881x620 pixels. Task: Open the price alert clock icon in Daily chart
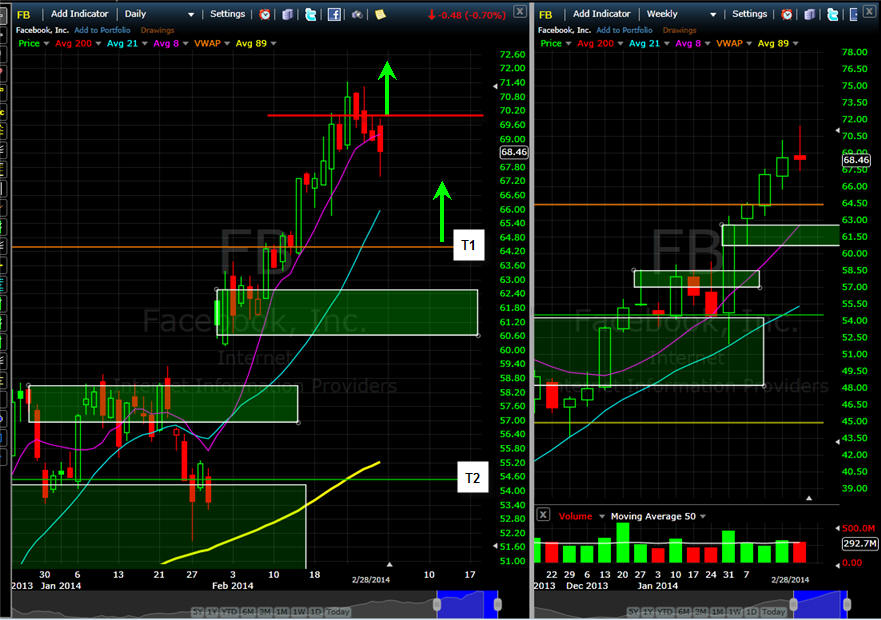pyautogui.click(x=265, y=14)
